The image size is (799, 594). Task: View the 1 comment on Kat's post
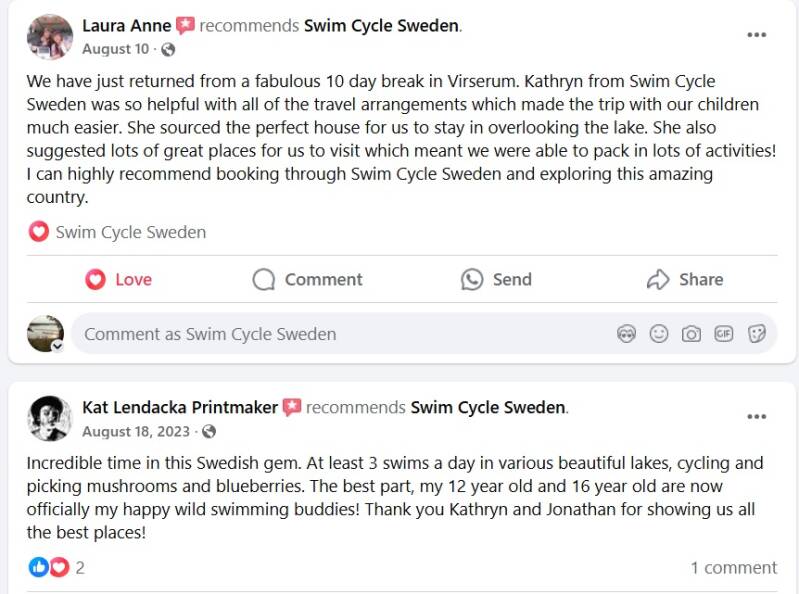click(733, 568)
